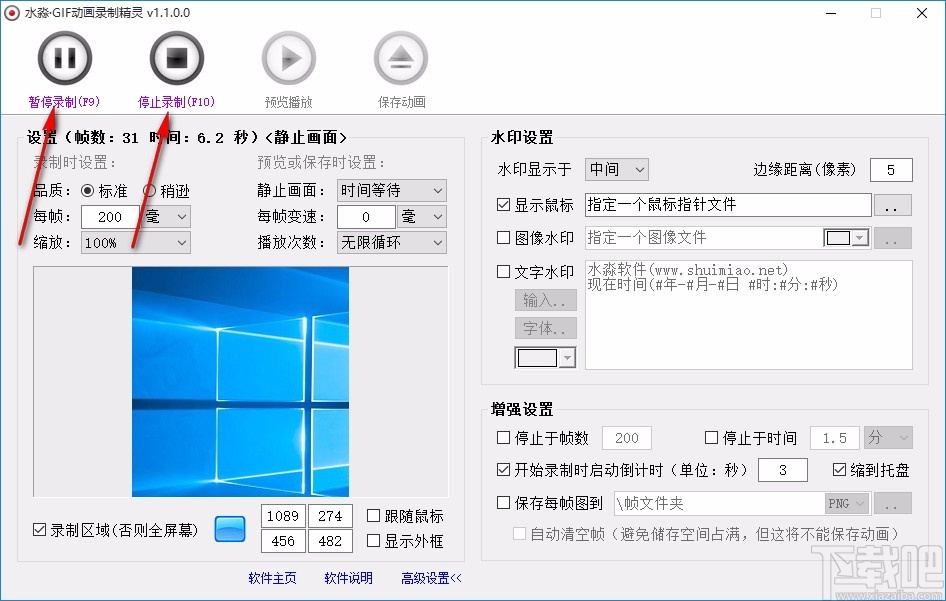Collapse advanced settings via 高级设置 link
This screenshot has height=601, width=946.
[x=428, y=578]
